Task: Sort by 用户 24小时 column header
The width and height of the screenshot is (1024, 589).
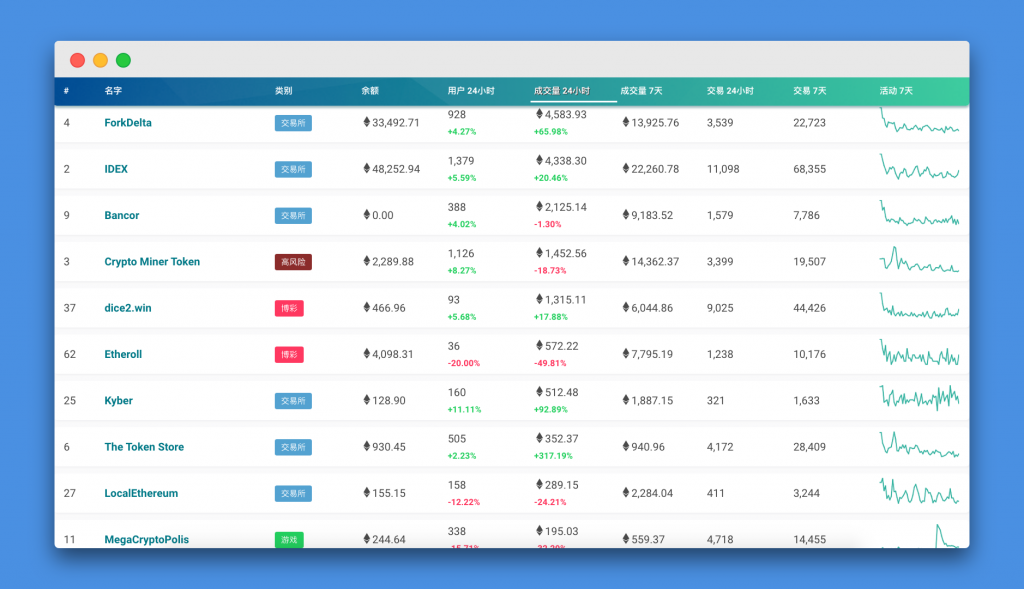Action: (x=470, y=91)
